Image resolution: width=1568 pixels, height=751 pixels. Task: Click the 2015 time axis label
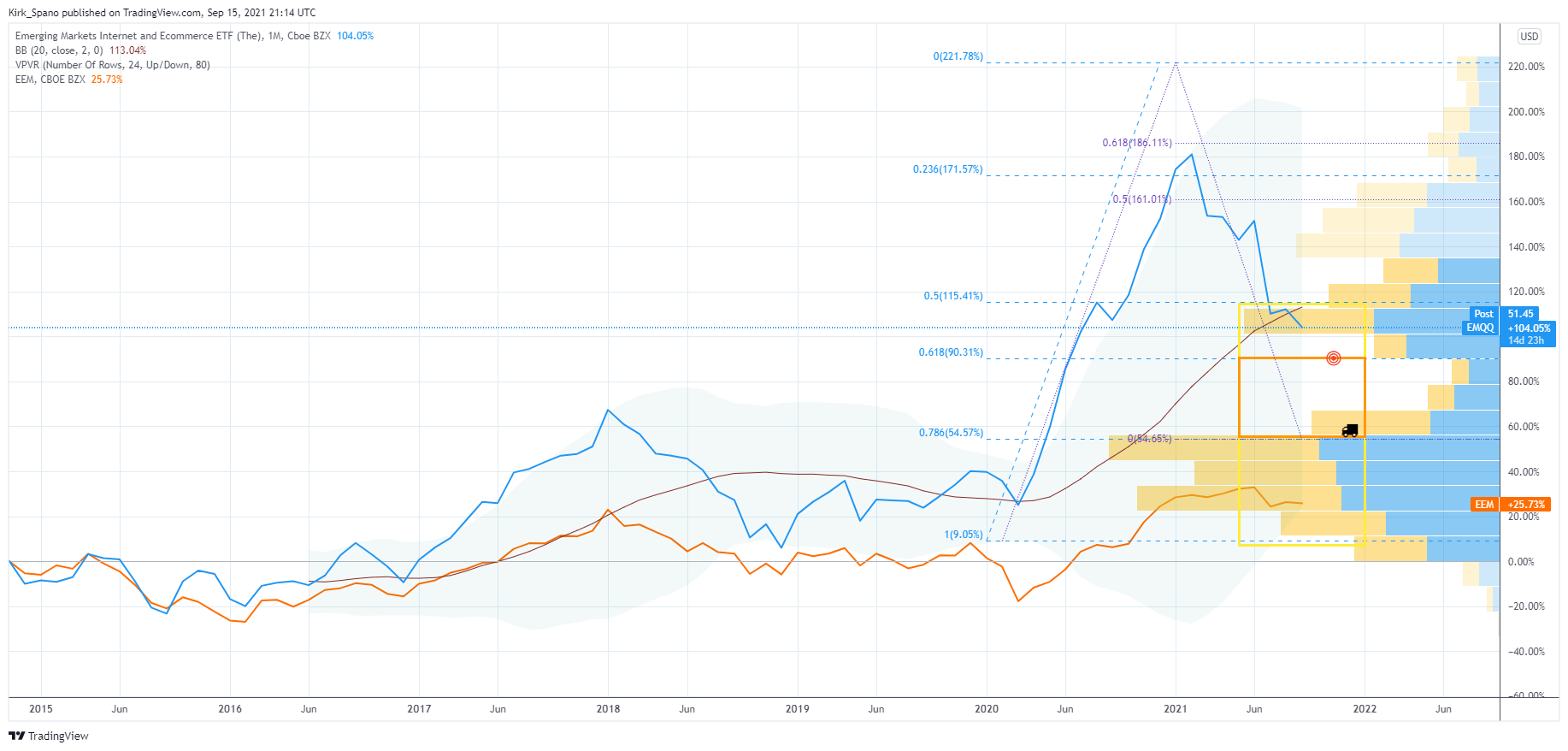[x=41, y=709]
